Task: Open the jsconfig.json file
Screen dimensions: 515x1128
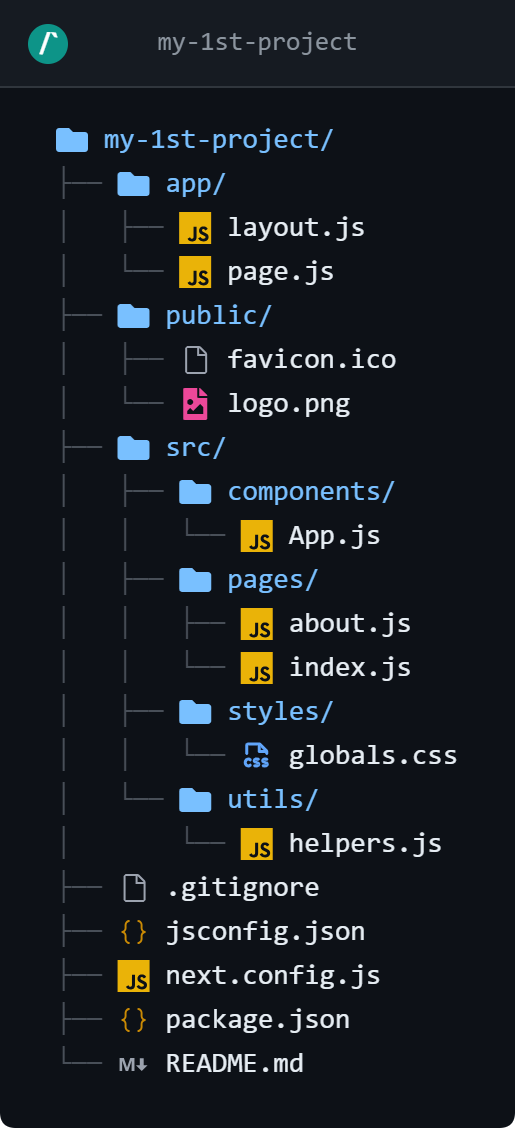Action: (x=265, y=932)
